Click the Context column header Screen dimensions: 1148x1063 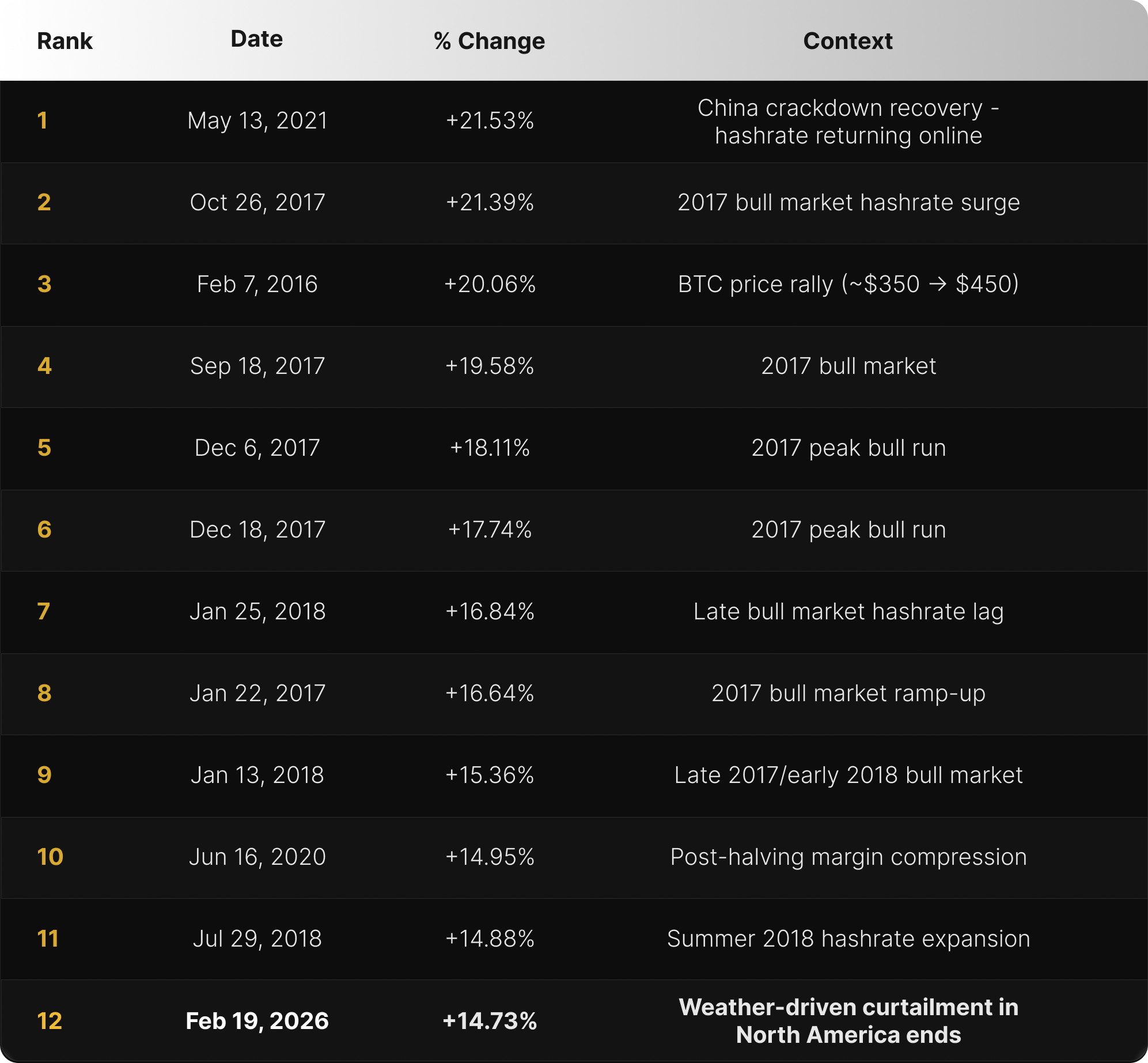pyautogui.click(x=847, y=41)
